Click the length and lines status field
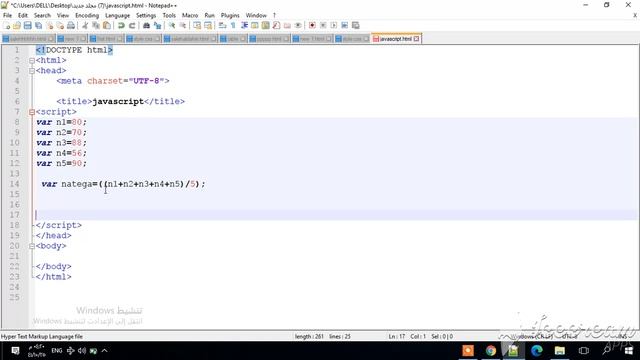The image size is (640, 360). coord(322,336)
